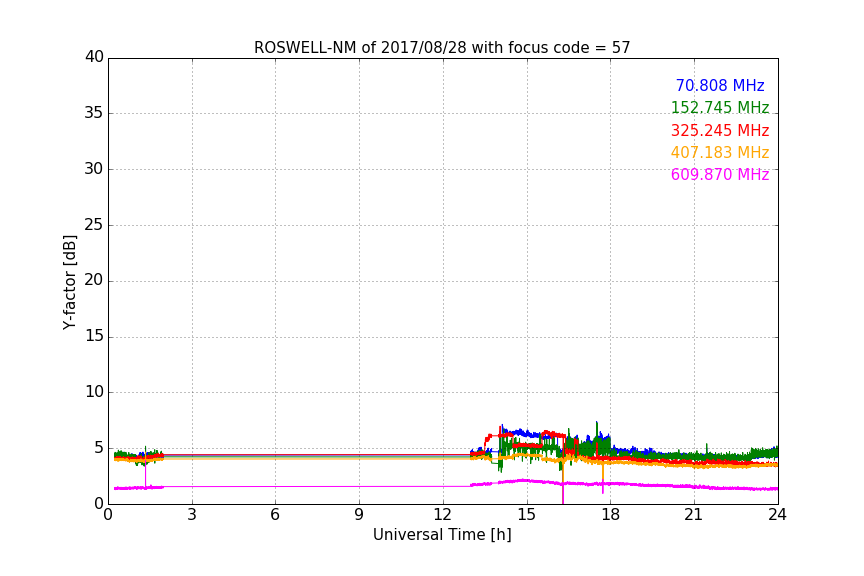864x576 pixels.
Task: Select the 152.745 MHz legend label
Action: click(x=720, y=107)
